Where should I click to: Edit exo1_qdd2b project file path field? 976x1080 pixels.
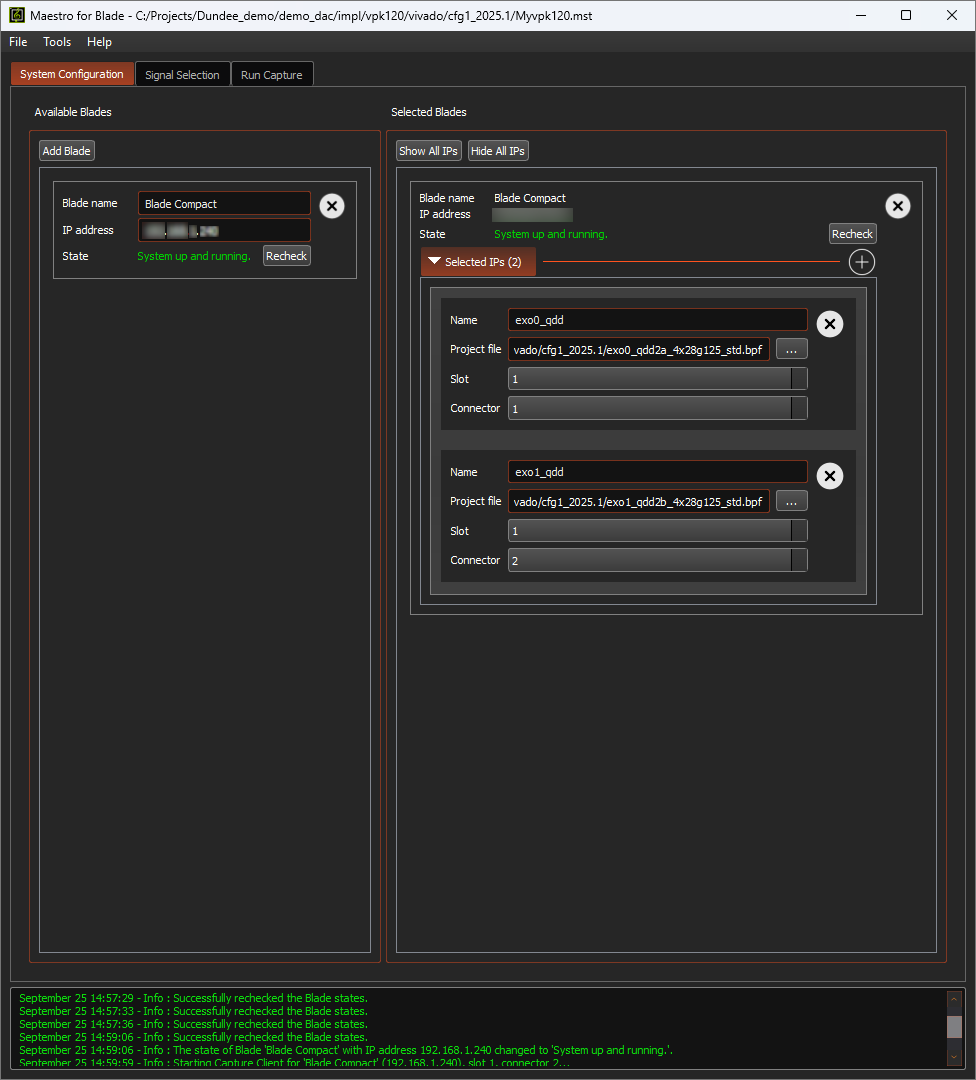[638, 501]
